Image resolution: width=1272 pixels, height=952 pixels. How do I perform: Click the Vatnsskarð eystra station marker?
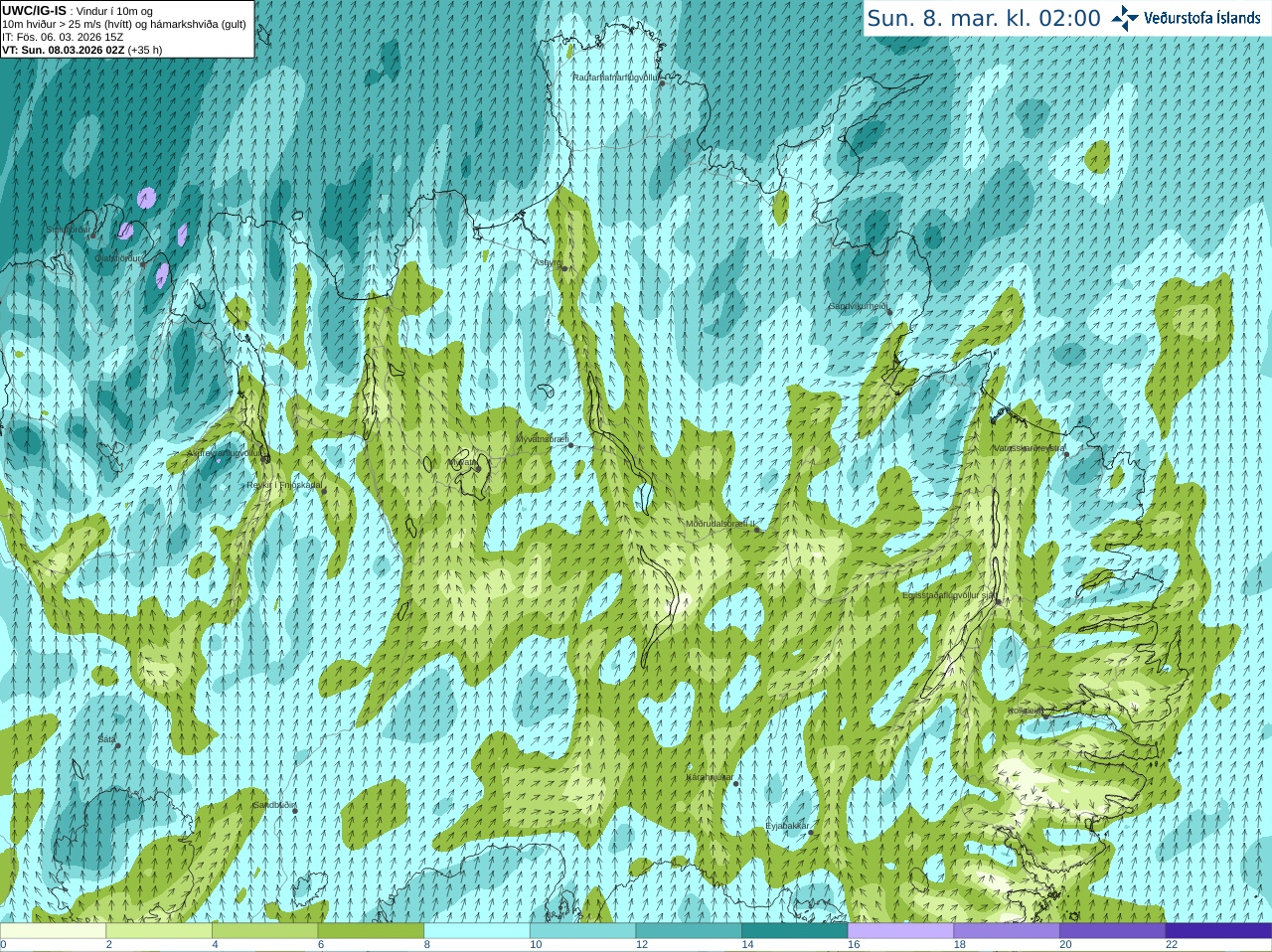click(1066, 454)
